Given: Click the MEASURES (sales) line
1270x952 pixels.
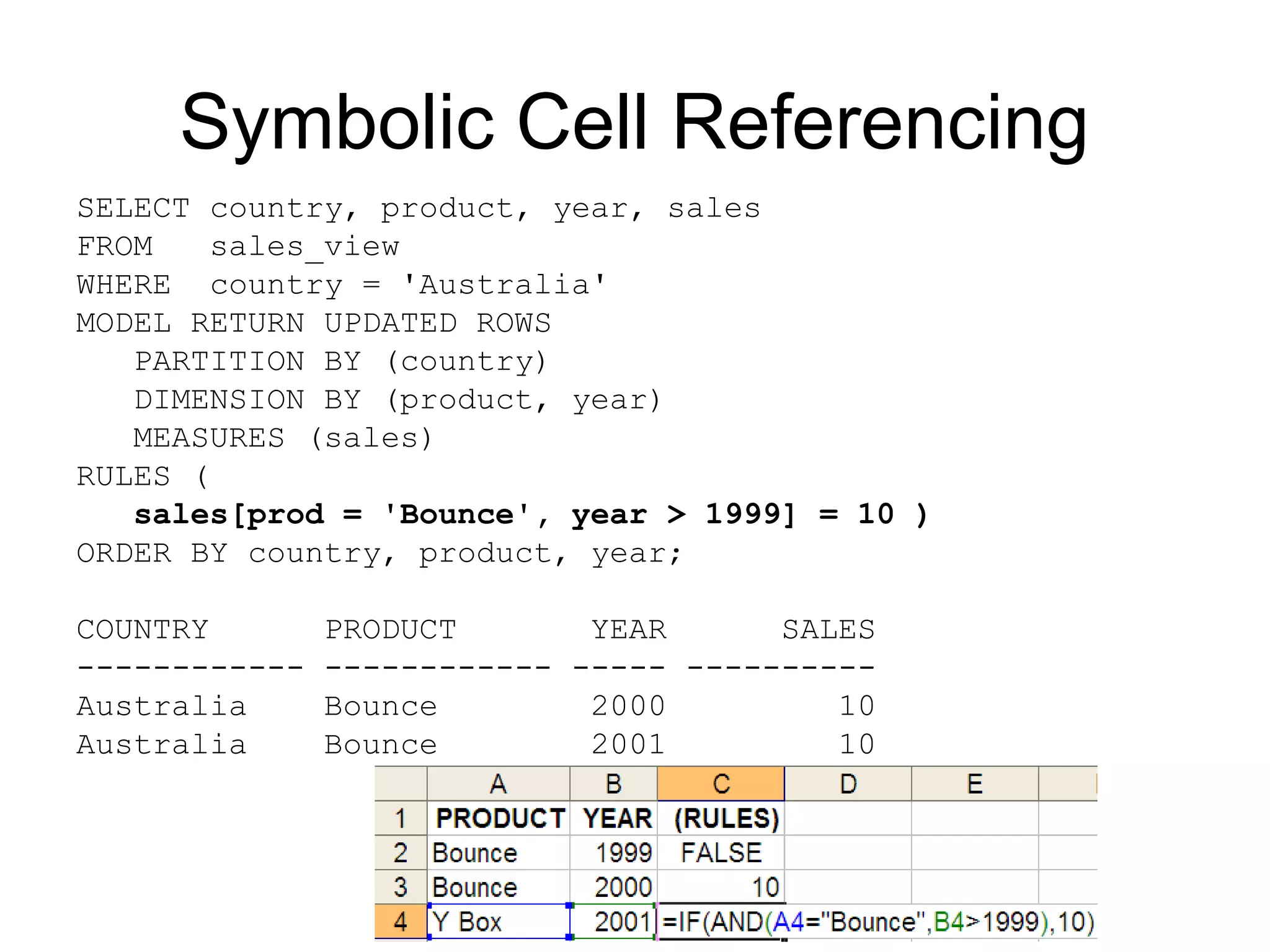Looking at the screenshot, I should 283,439.
